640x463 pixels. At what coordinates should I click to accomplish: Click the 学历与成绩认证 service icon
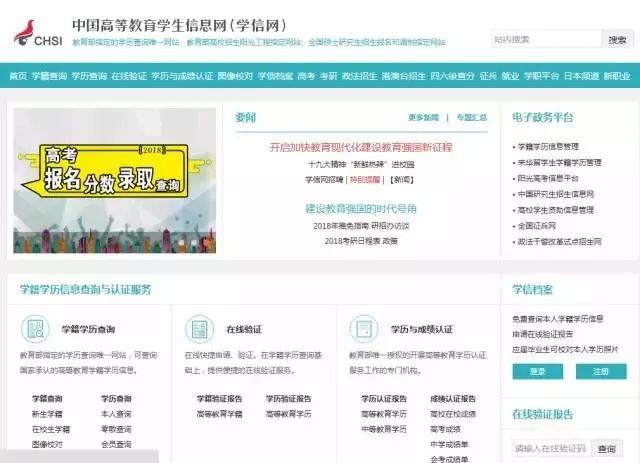point(364,329)
